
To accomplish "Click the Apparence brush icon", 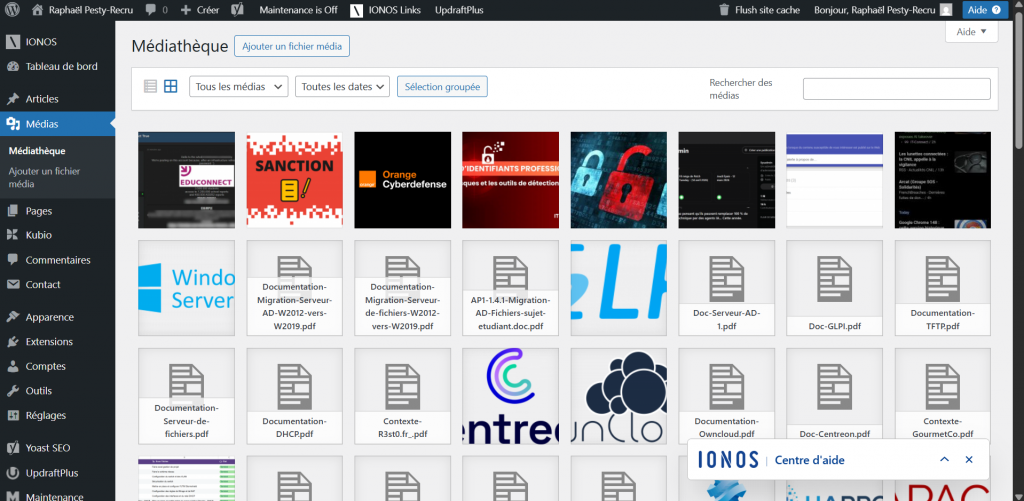I will point(12,317).
